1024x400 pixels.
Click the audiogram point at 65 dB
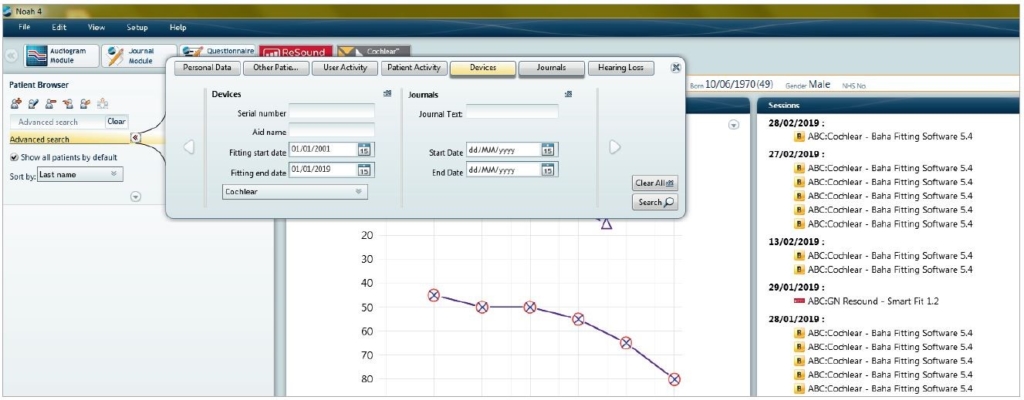(x=626, y=342)
